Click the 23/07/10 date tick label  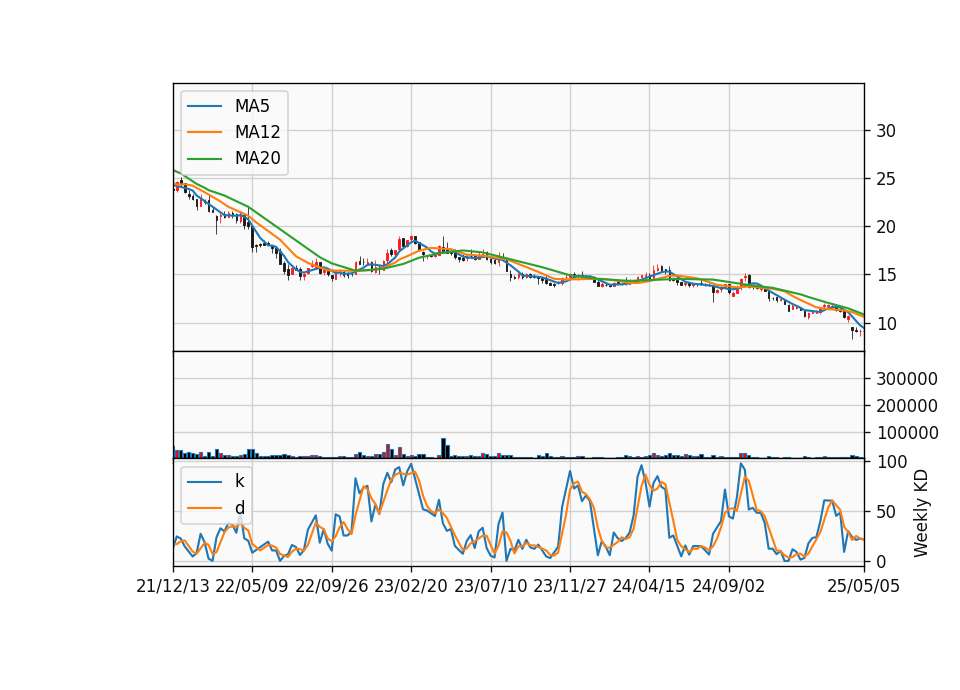490,586
